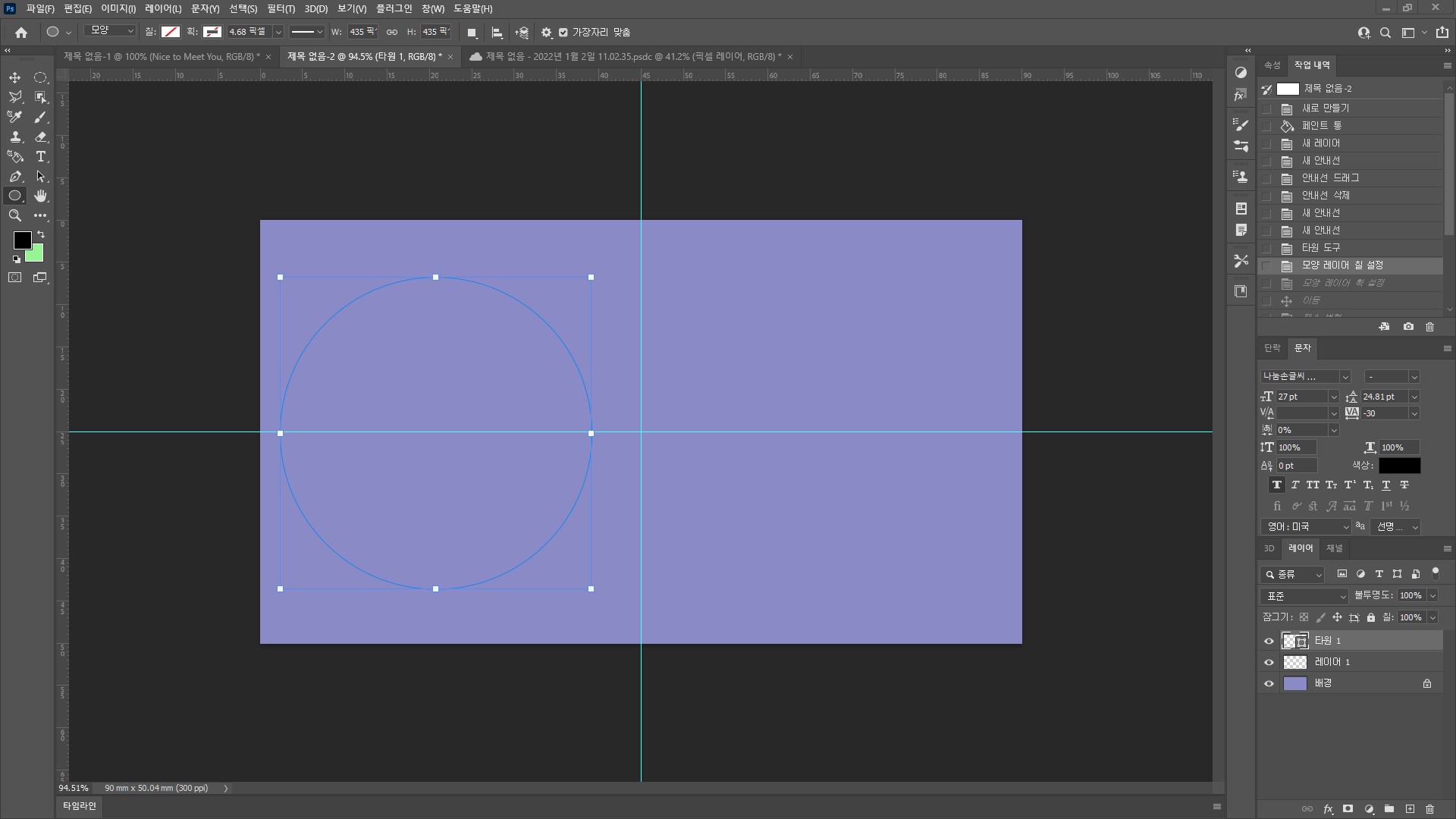Click the path alignment icon in the options bar
The width and height of the screenshot is (1456, 819).
(x=497, y=33)
